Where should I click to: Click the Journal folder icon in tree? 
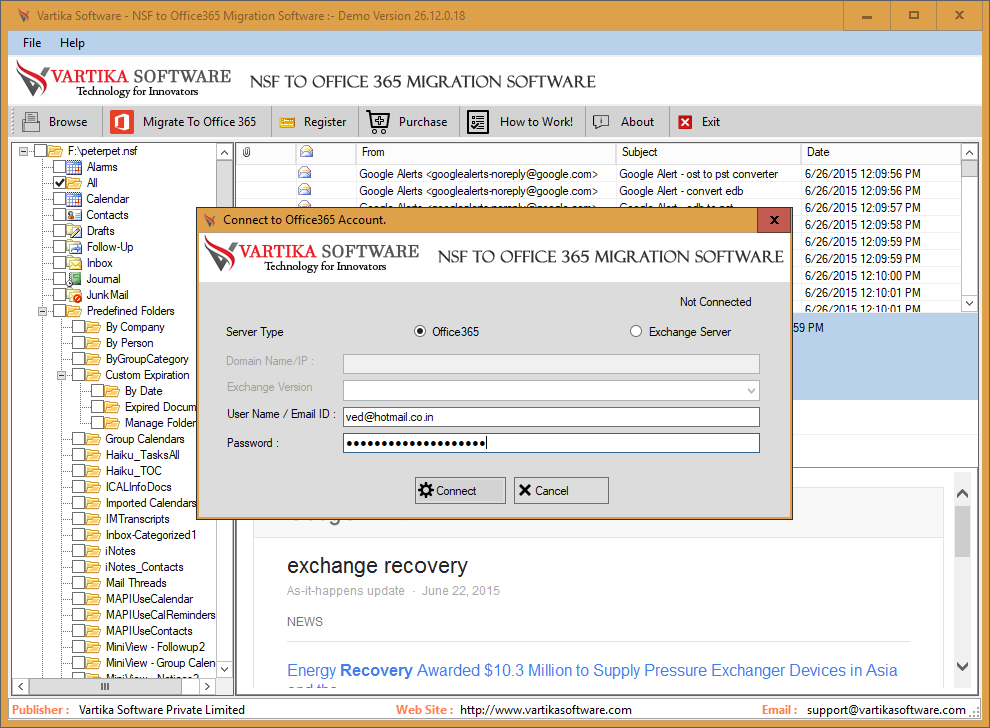[75, 279]
